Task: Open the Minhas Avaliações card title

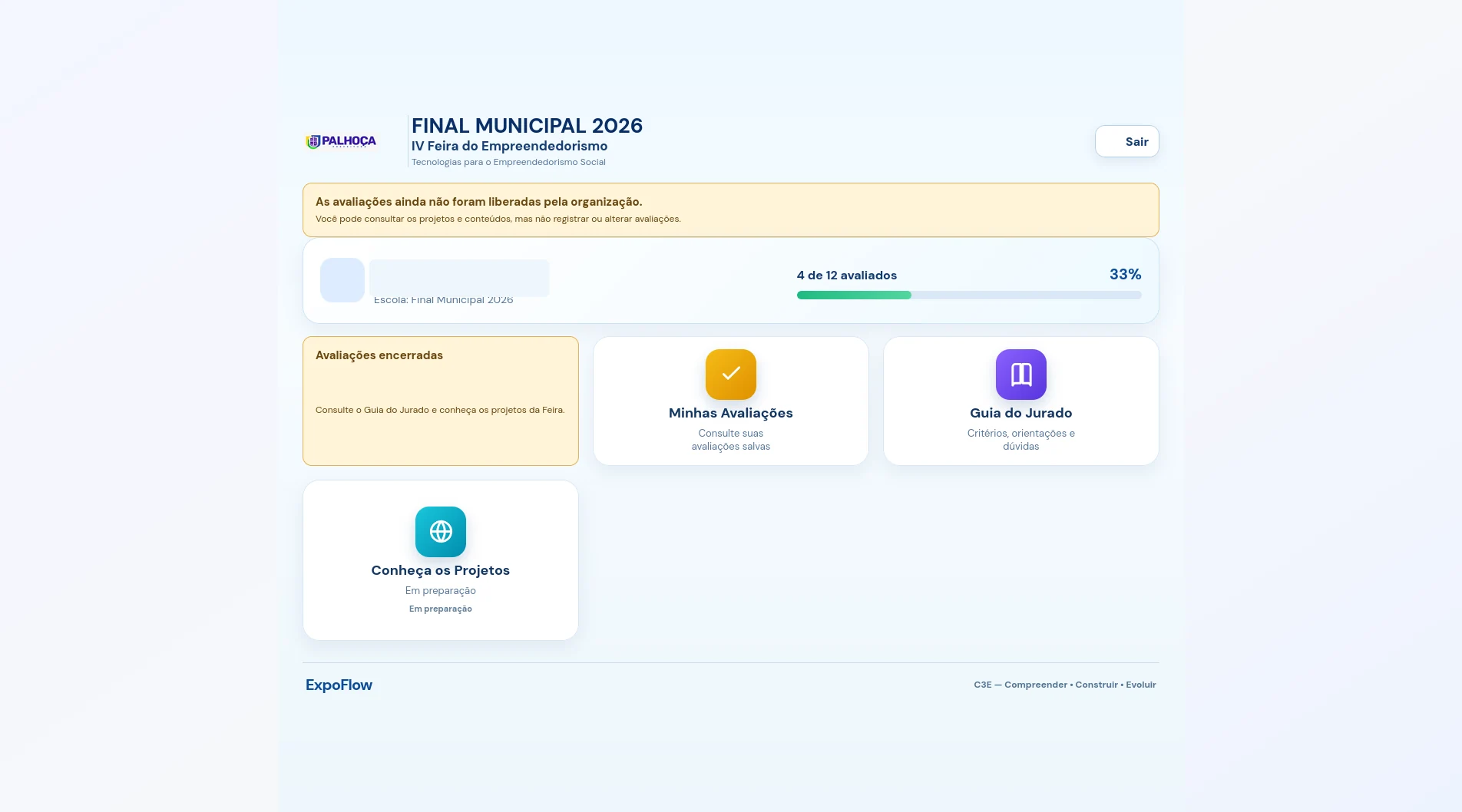Action: (731, 413)
